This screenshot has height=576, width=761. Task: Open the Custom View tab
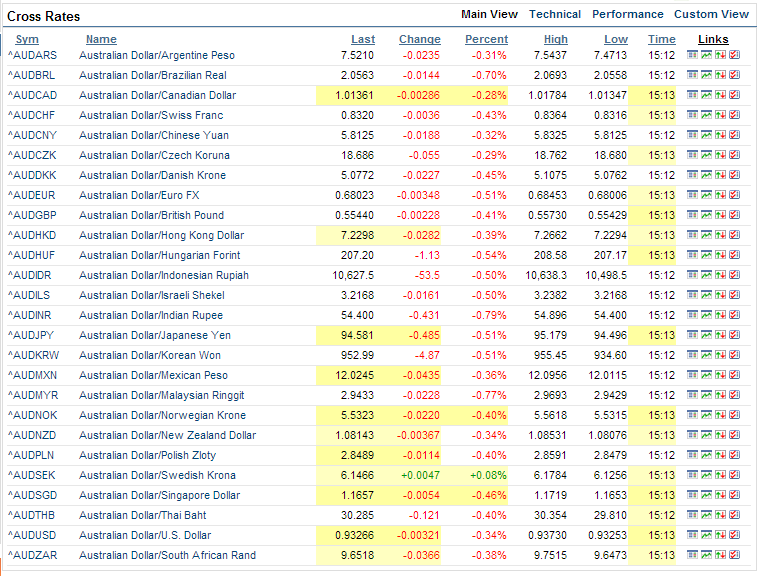711,14
